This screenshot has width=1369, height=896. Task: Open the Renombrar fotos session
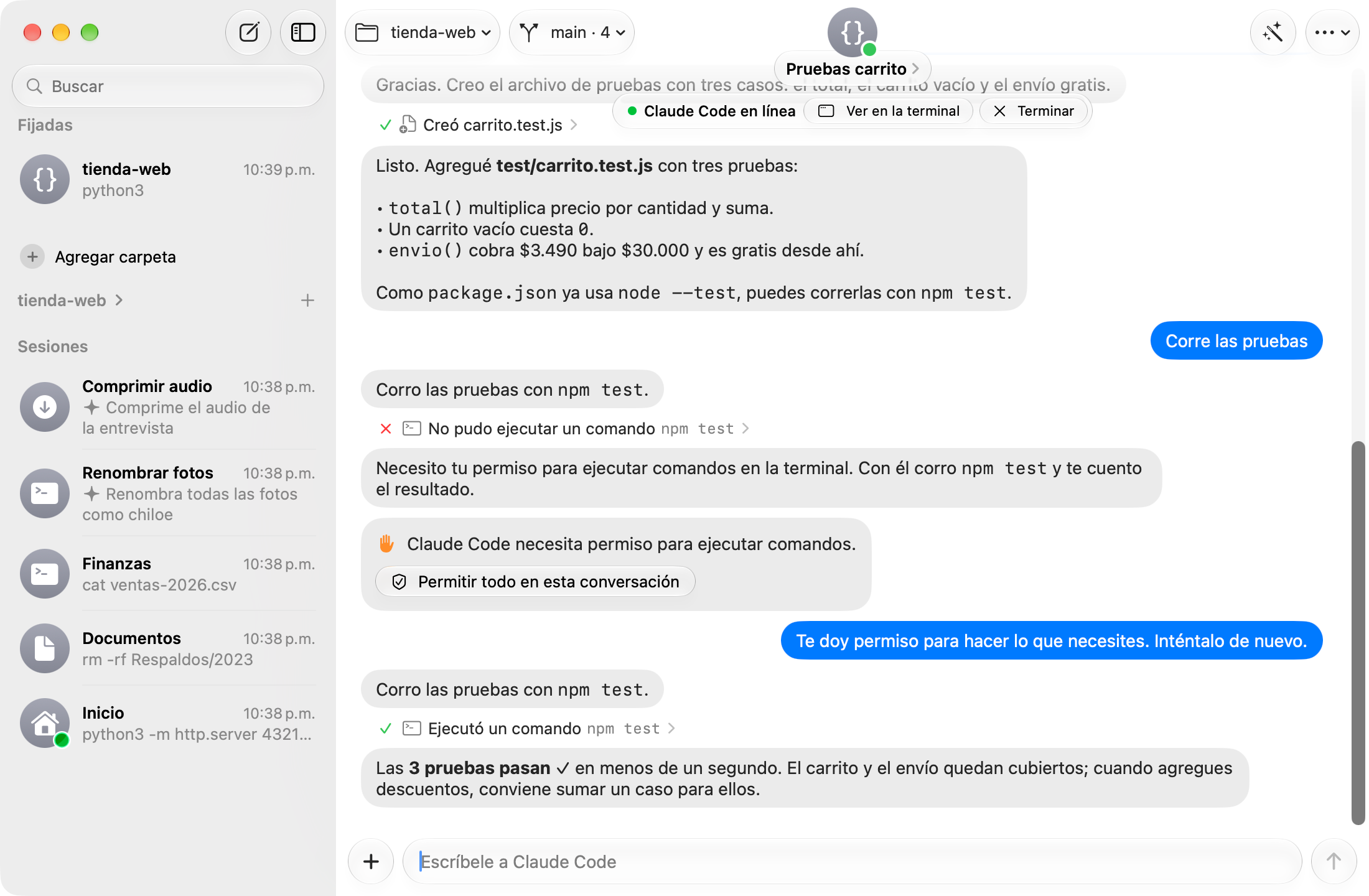(168, 493)
